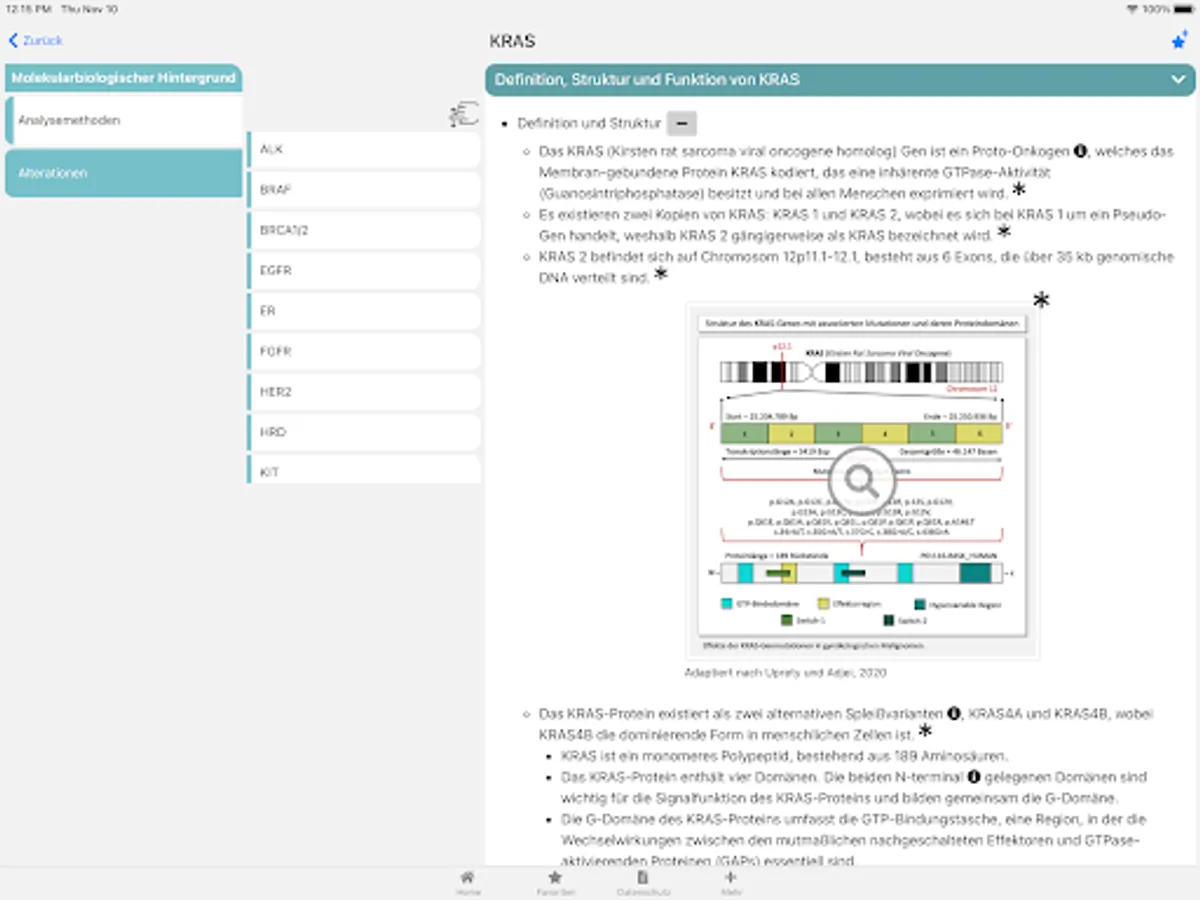Tap Molekularbiologischer Hintergrund header
Image resolution: width=1200 pixels, height=900 pixels.
[x=123, y=77]
